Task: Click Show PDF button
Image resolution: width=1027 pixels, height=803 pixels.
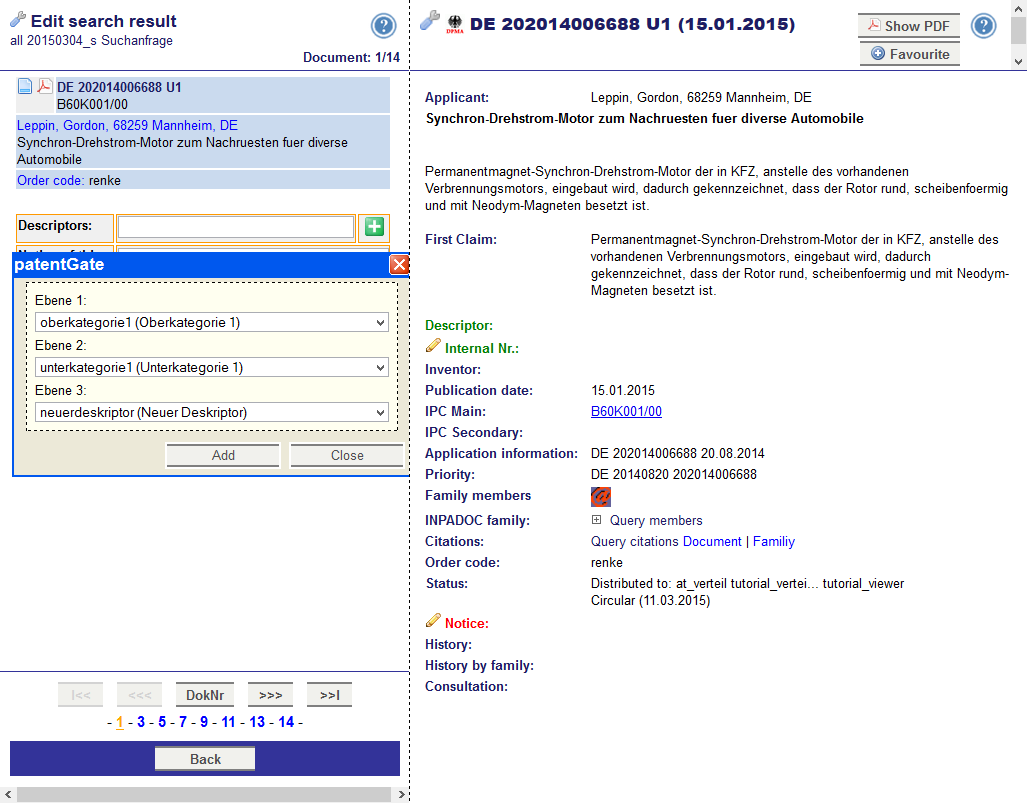Action: (x=909, y=26)
